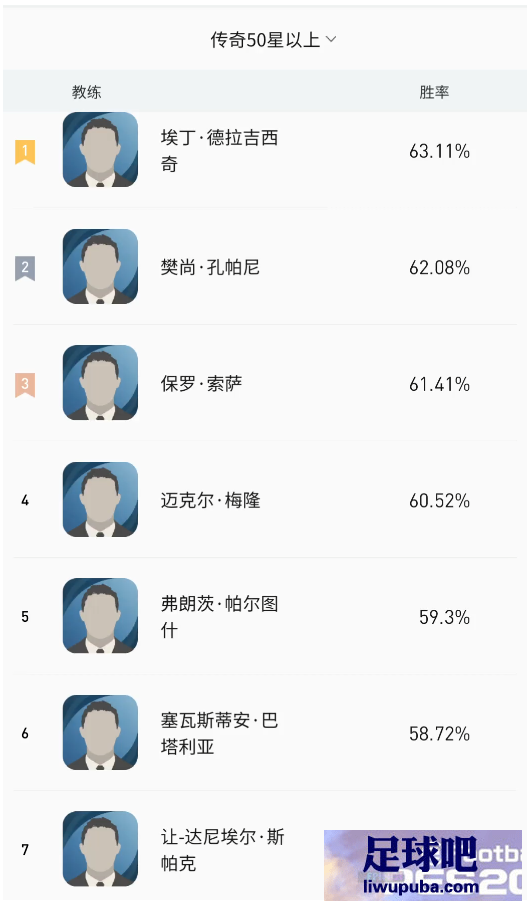Open coach name 保罗·索萨
The width and height of the screenshot is (527, 906).
click(202, 384)
